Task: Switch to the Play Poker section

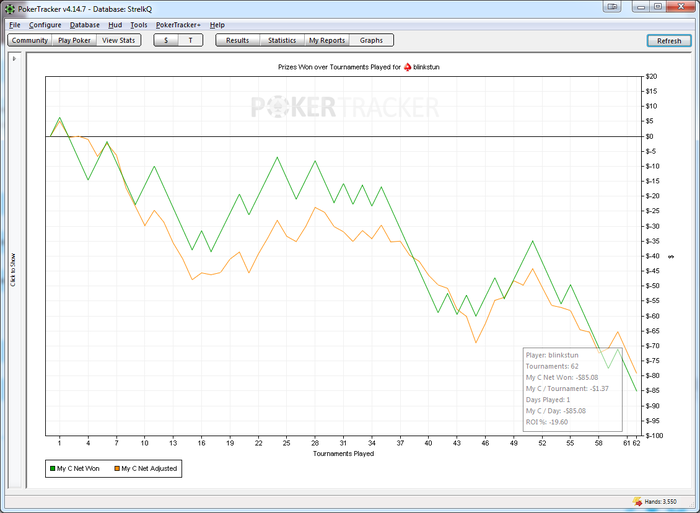Action: point(74,40)
